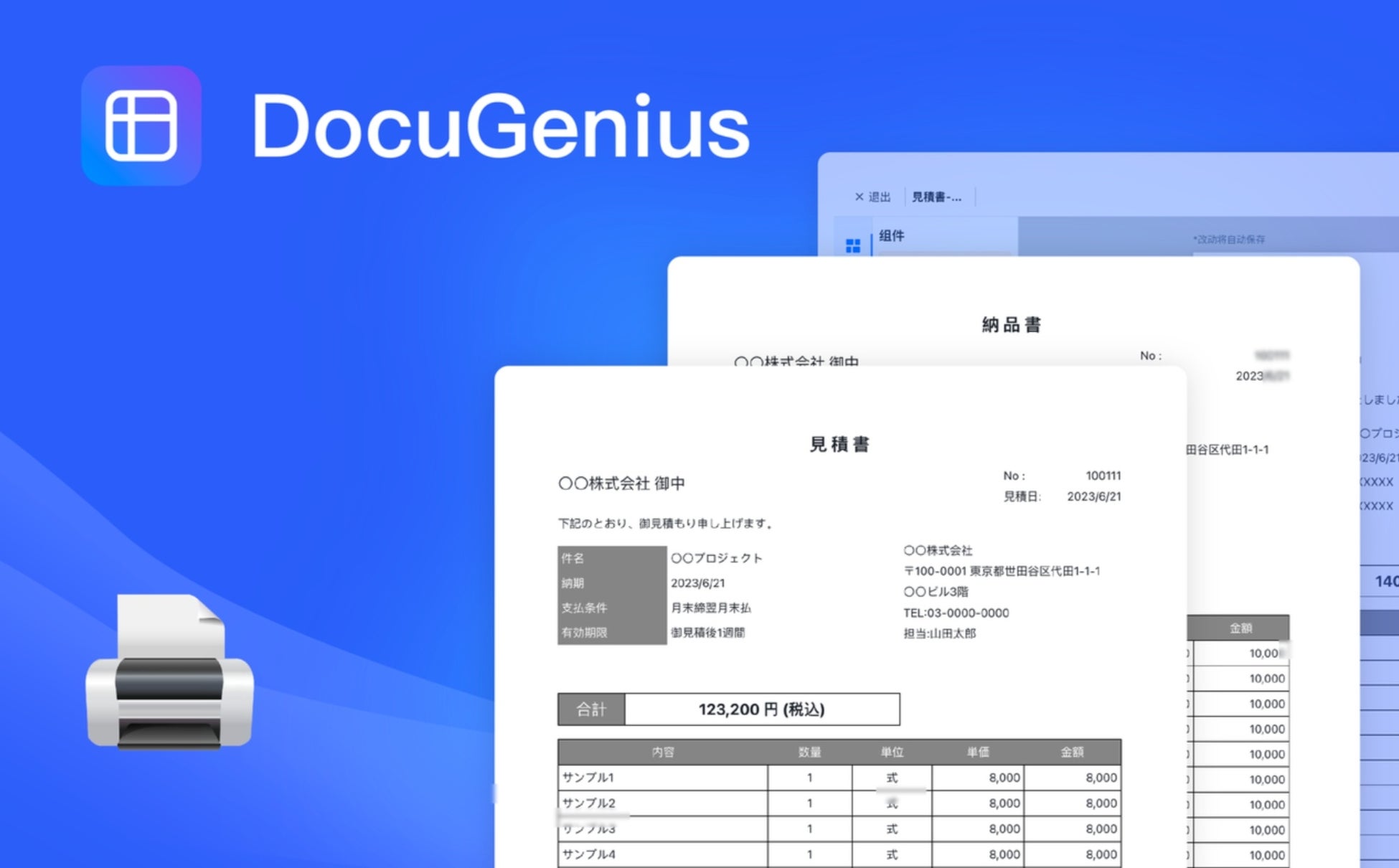The image size is (1399, 868).
Task: Click the TEL:03-0000-0000 contact line
Action: click(x=956, y=613)
